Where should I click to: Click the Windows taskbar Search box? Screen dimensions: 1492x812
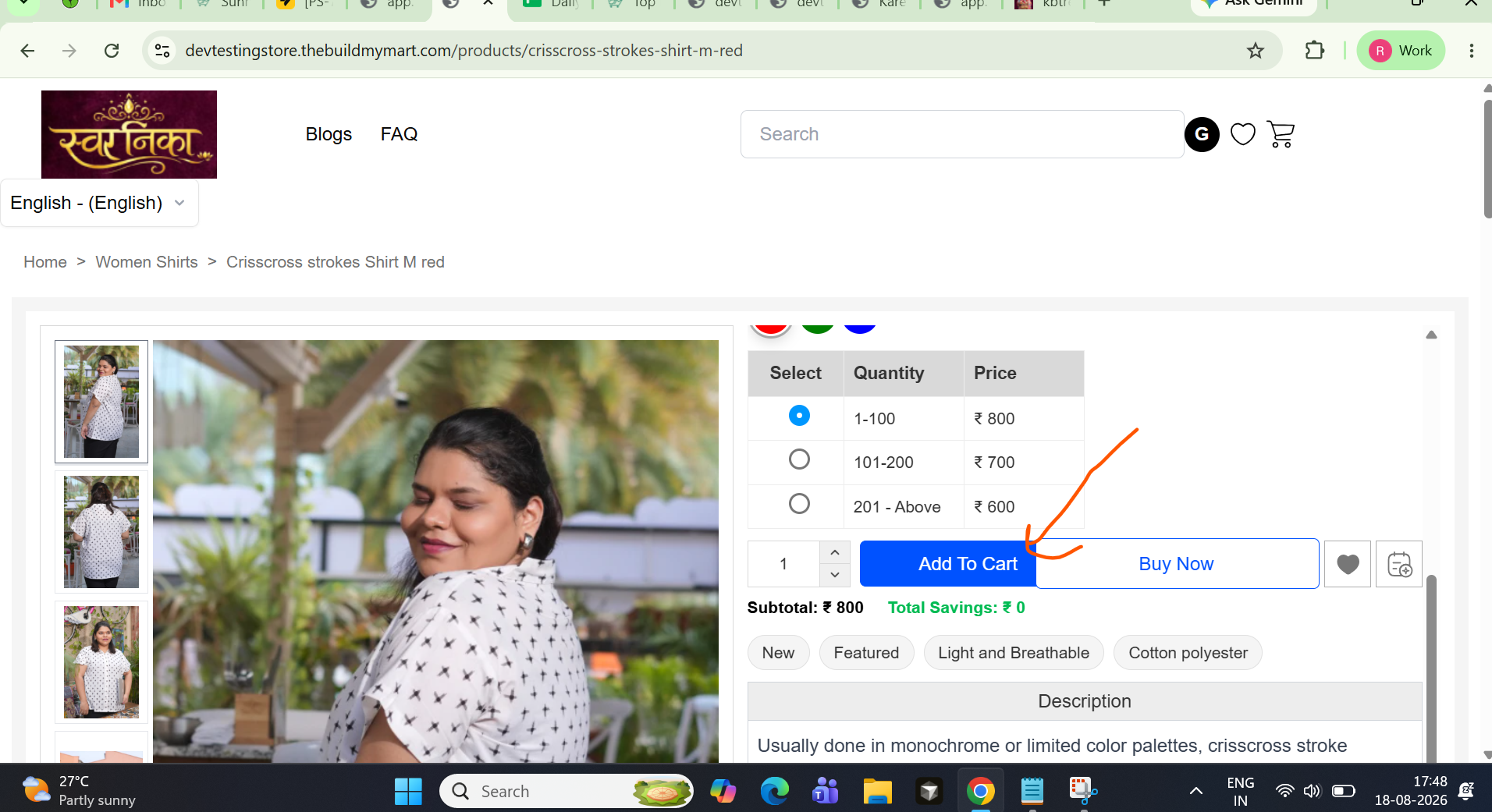(567, 791)
